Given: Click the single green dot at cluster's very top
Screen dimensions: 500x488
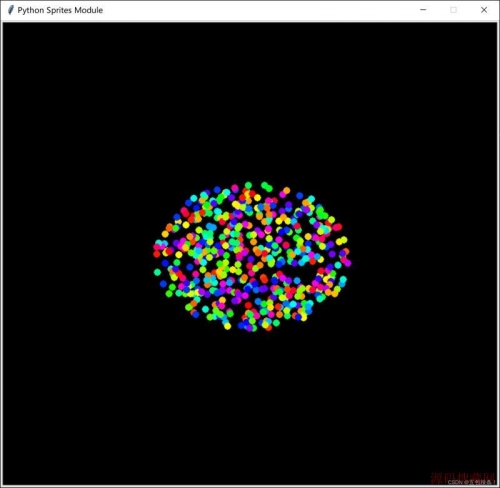Looking at the screenshot, I should pyautogui.click(x=248, y=185).
